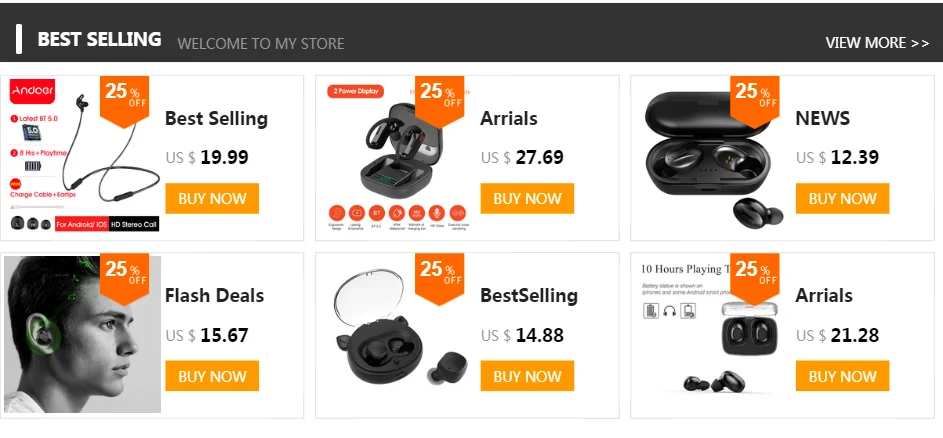Click BUY NOW for the $19.99 item

pyautogui.click(x=212, y=198)
